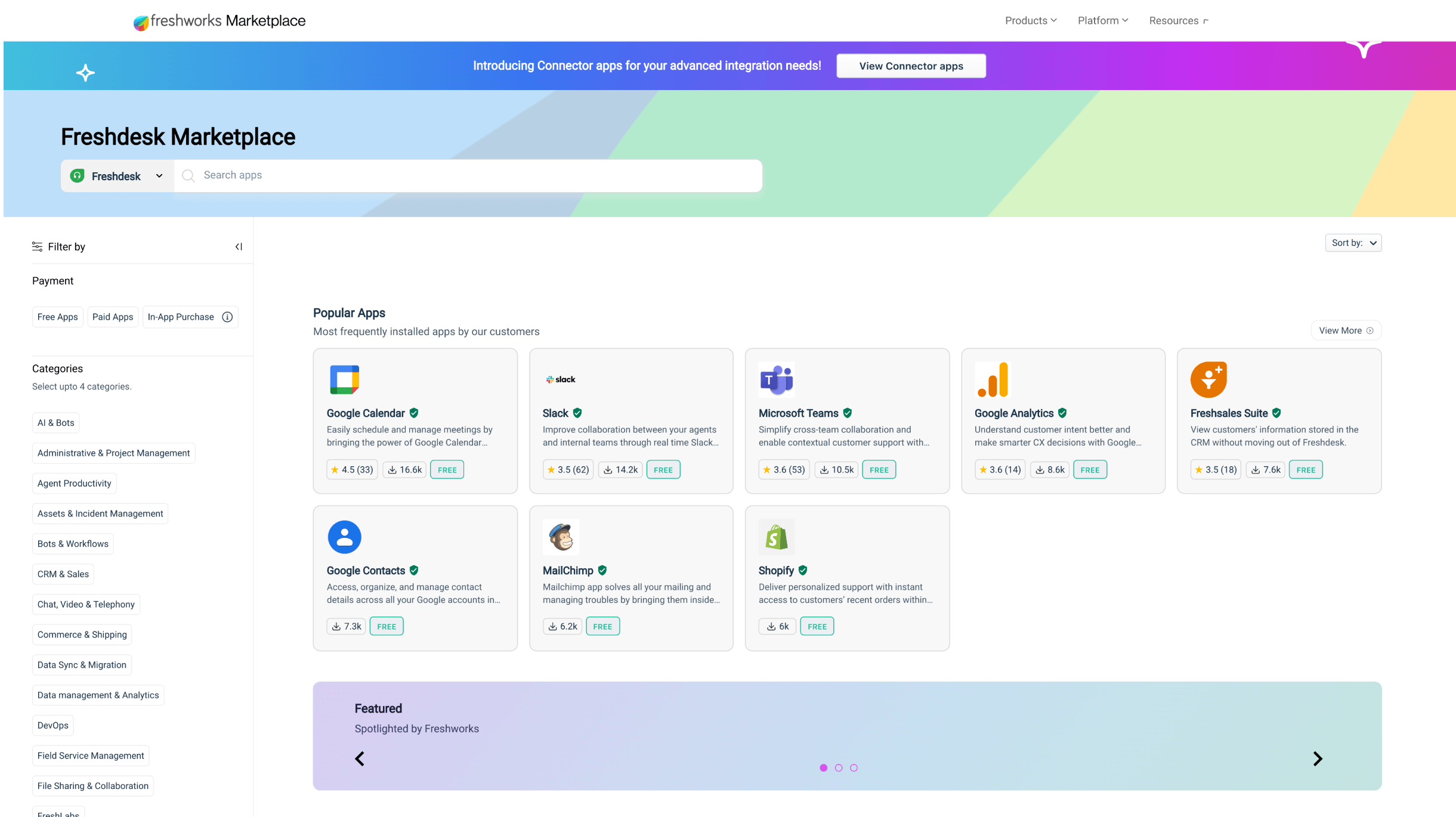Image resolution: width=1456 pixels, height=817 pixels.
Task: Click the Freshworks Marketplace logo
Action: click(219, 20)
